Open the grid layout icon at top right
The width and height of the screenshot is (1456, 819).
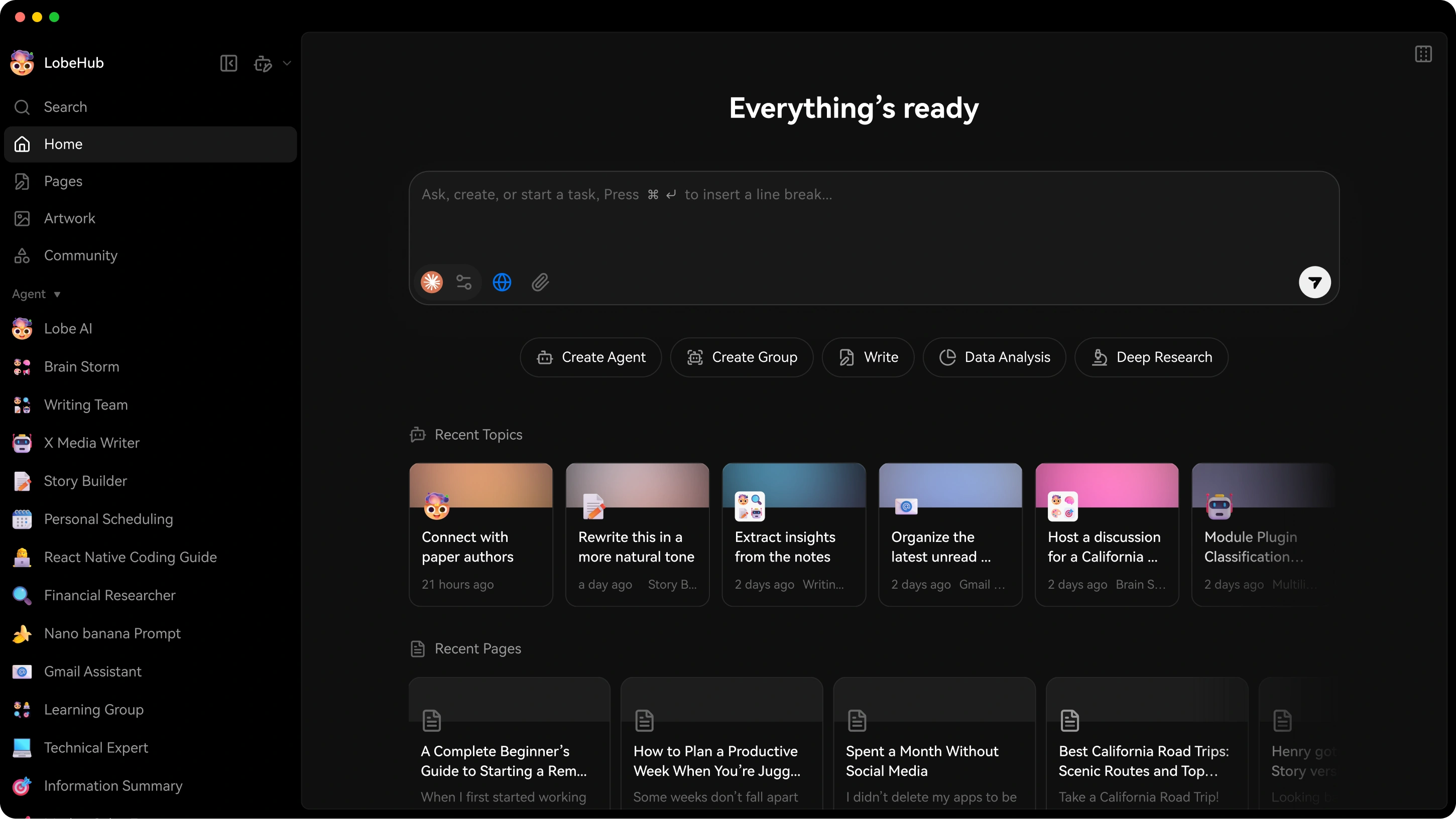(x=1423, y=54)
